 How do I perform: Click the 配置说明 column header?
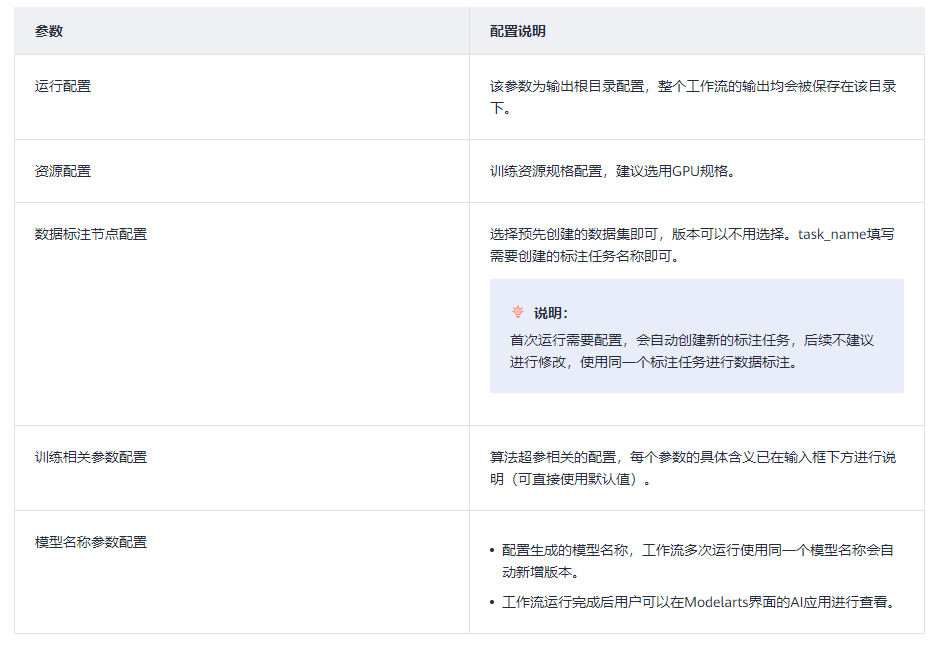click(517, 31)
